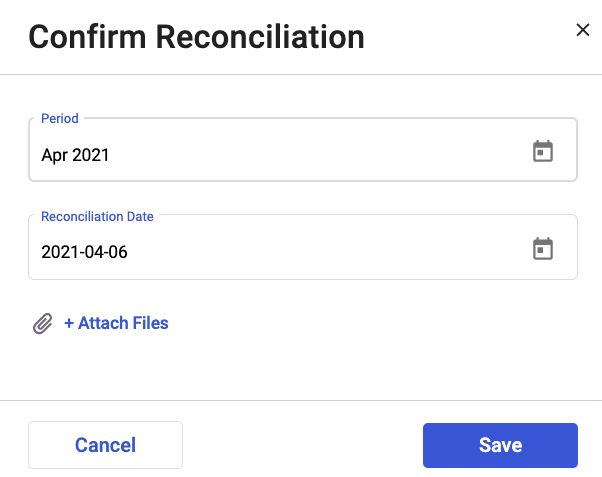Image resolution: width=602 pixels, height=477 pixels.
Task: Close the Confirm Reconciliation dialog with X
Action: click(x=582, y=30)
